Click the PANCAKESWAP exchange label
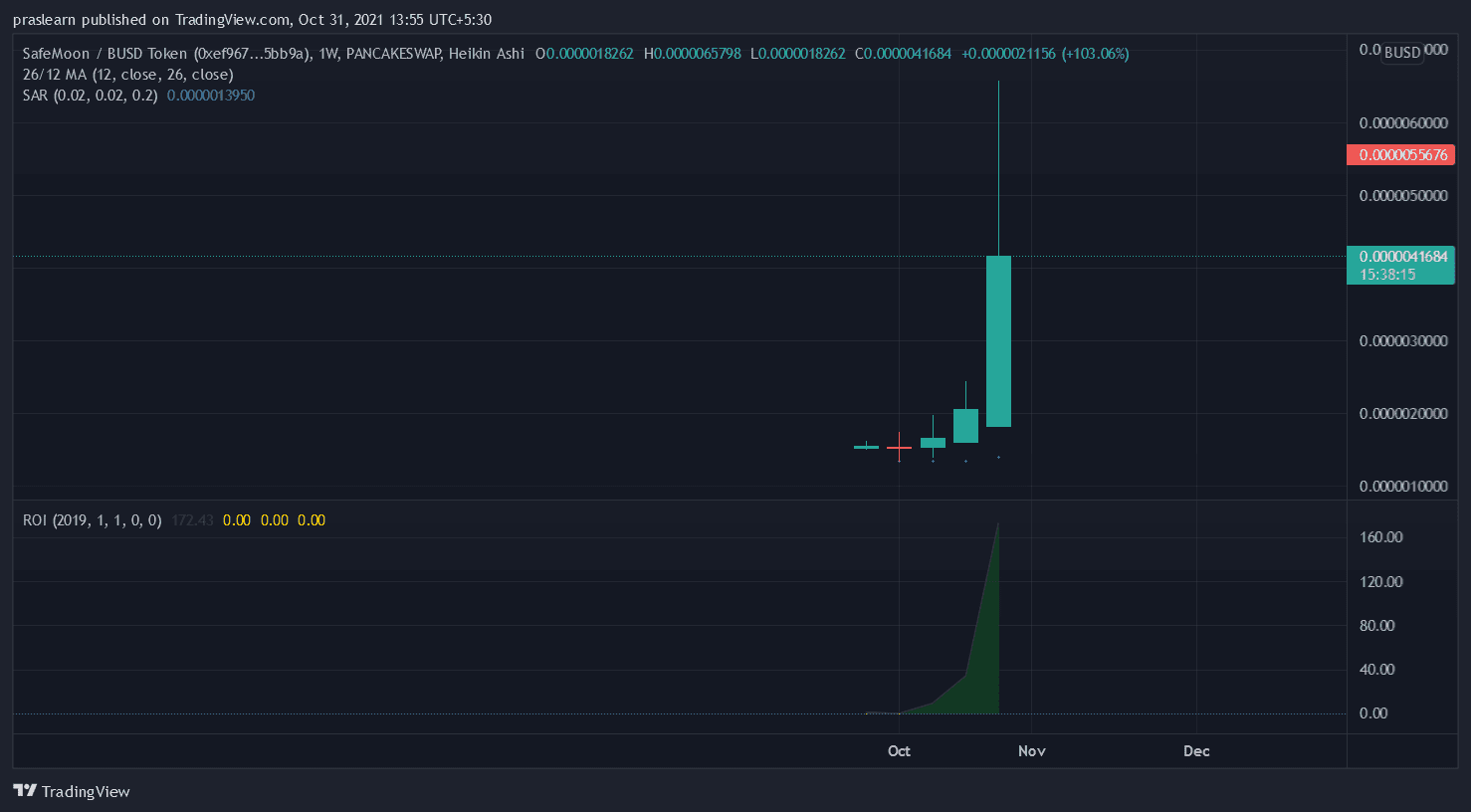This screenshot has height=812, width=1471. pyautogui.click(x=393, y=54)
